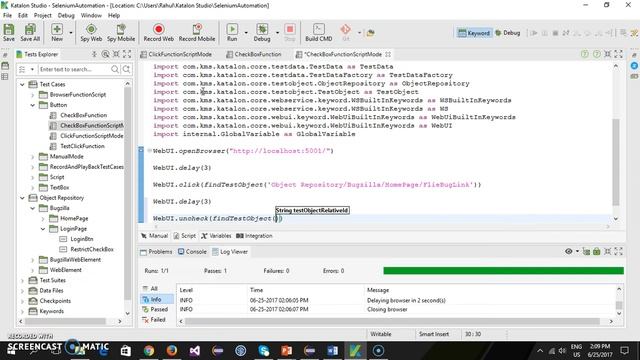Select the LoginBtn test object
The height and width of the screenshot is (360, 640).
pos(81,239)
